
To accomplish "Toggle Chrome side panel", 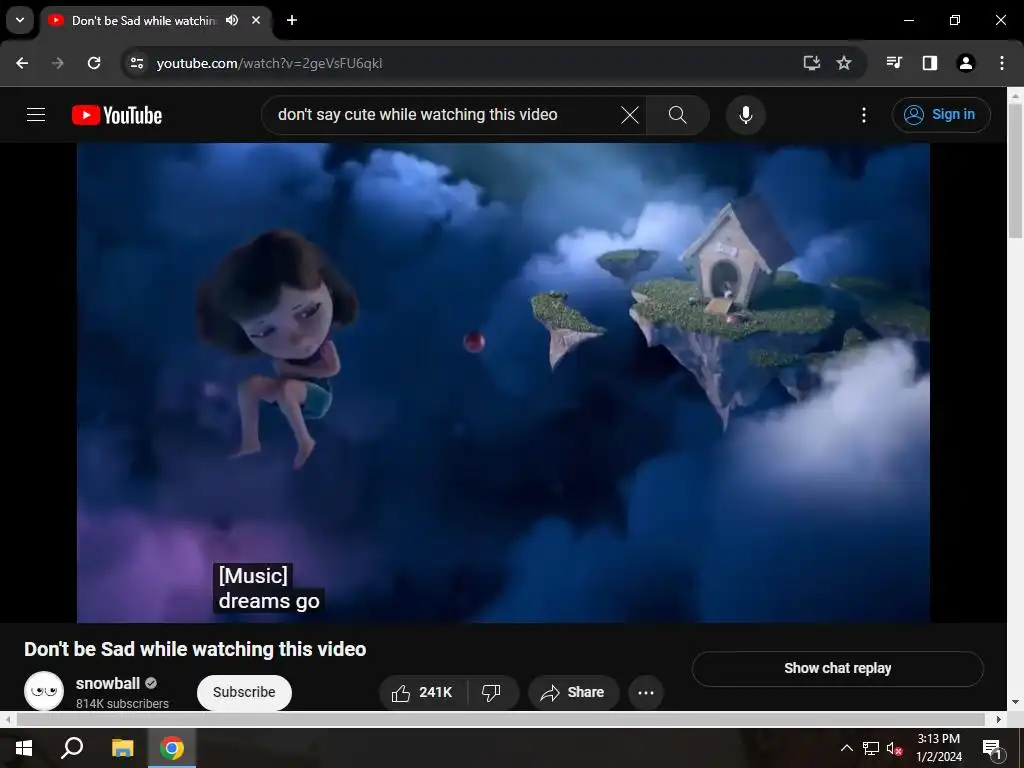I will click(x=930, y=63).
